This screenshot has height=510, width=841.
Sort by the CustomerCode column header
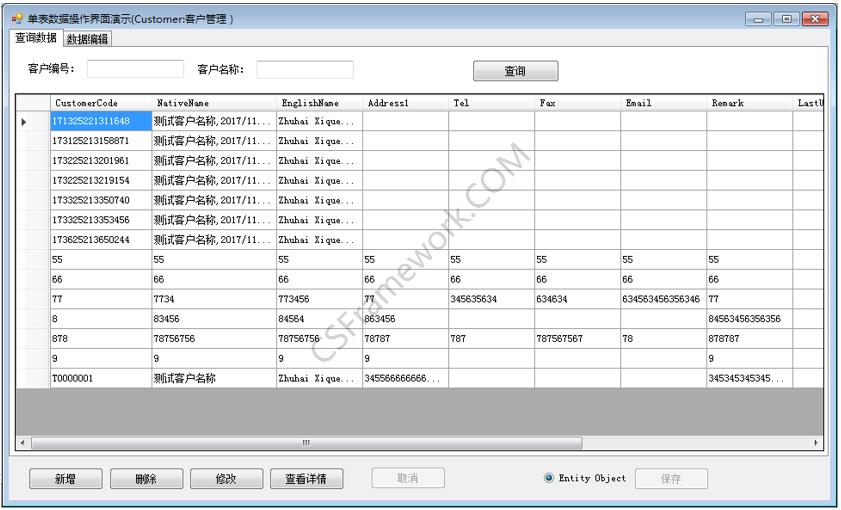tap(100, 103)
